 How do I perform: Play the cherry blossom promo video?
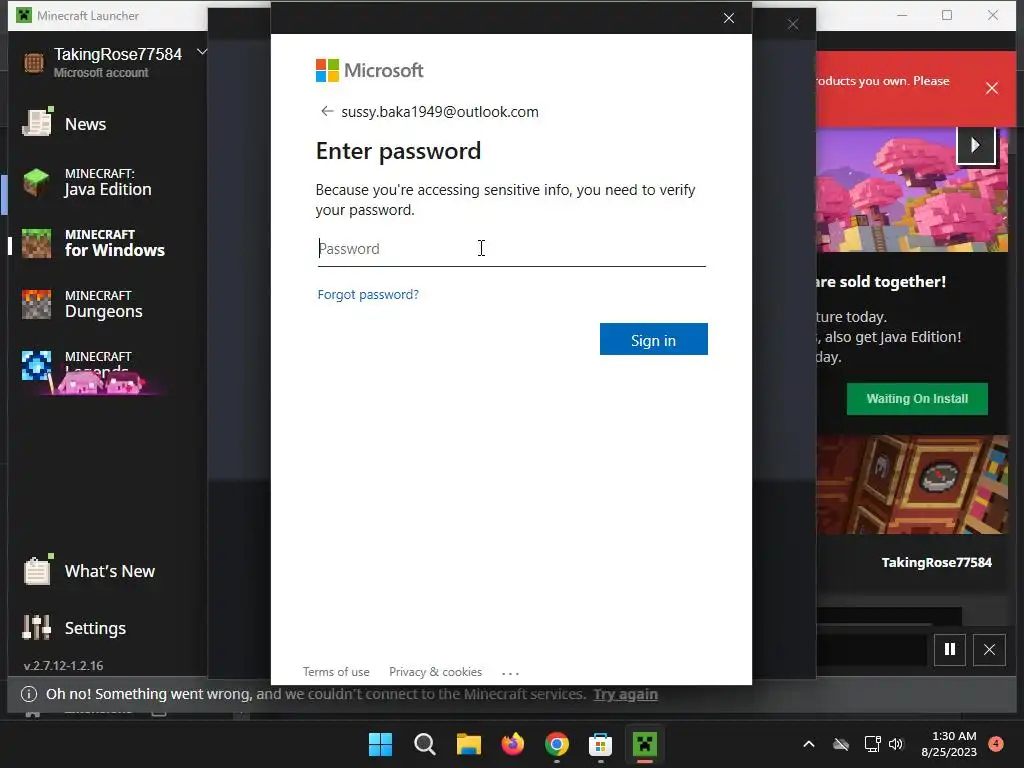coord(975,145)
